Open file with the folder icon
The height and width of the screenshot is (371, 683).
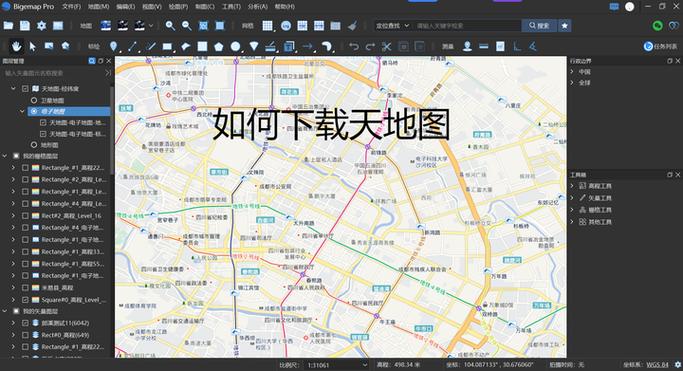point(8,26)
